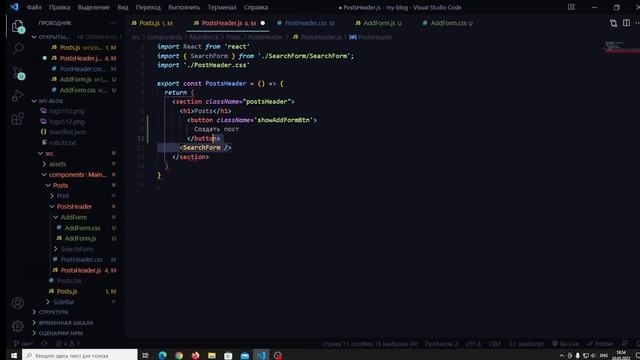Viewport: 640px width, 360px height.
Task: Open the Выделение menu
Action: pyautogui.click(x=93, y=7)
